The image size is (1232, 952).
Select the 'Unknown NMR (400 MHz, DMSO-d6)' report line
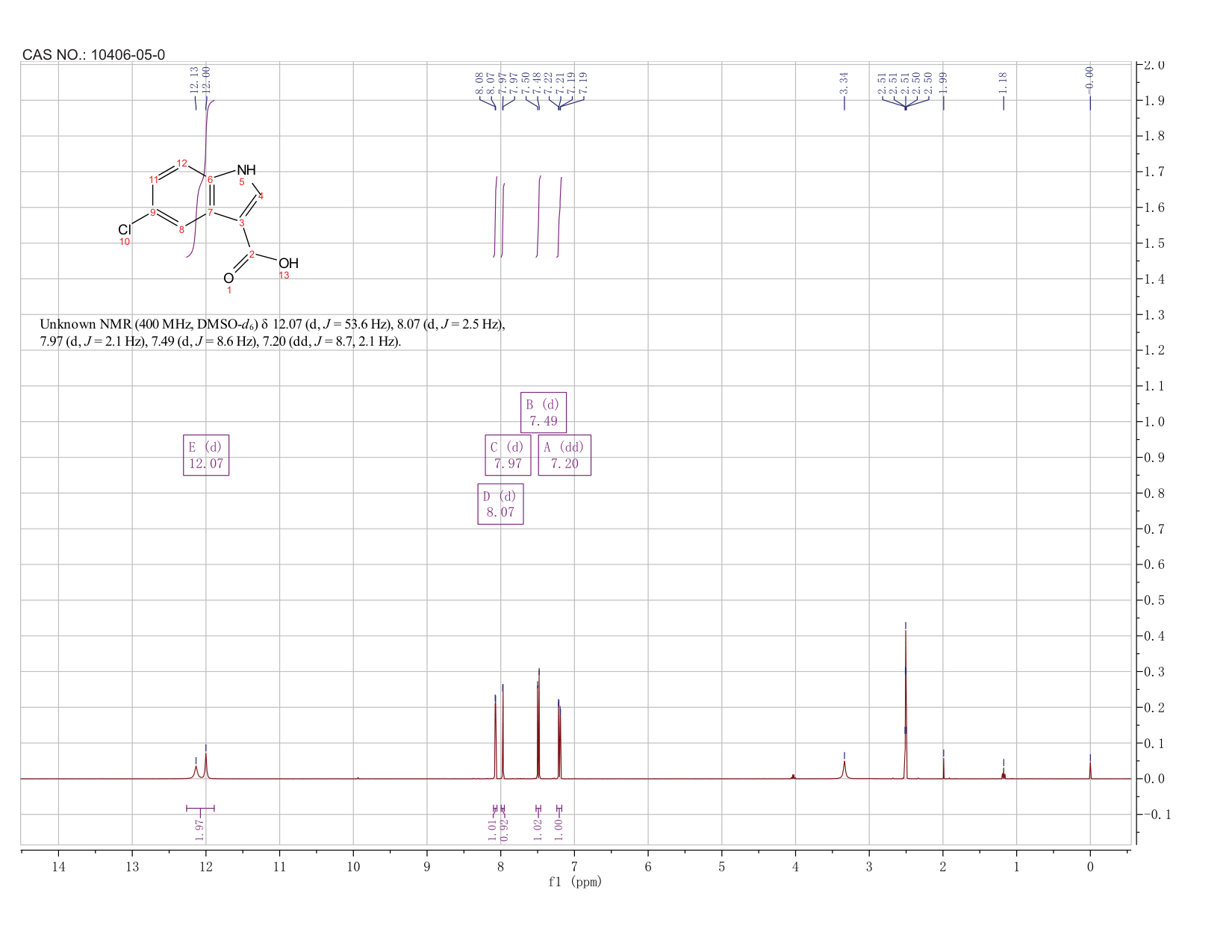pos(273,324)
